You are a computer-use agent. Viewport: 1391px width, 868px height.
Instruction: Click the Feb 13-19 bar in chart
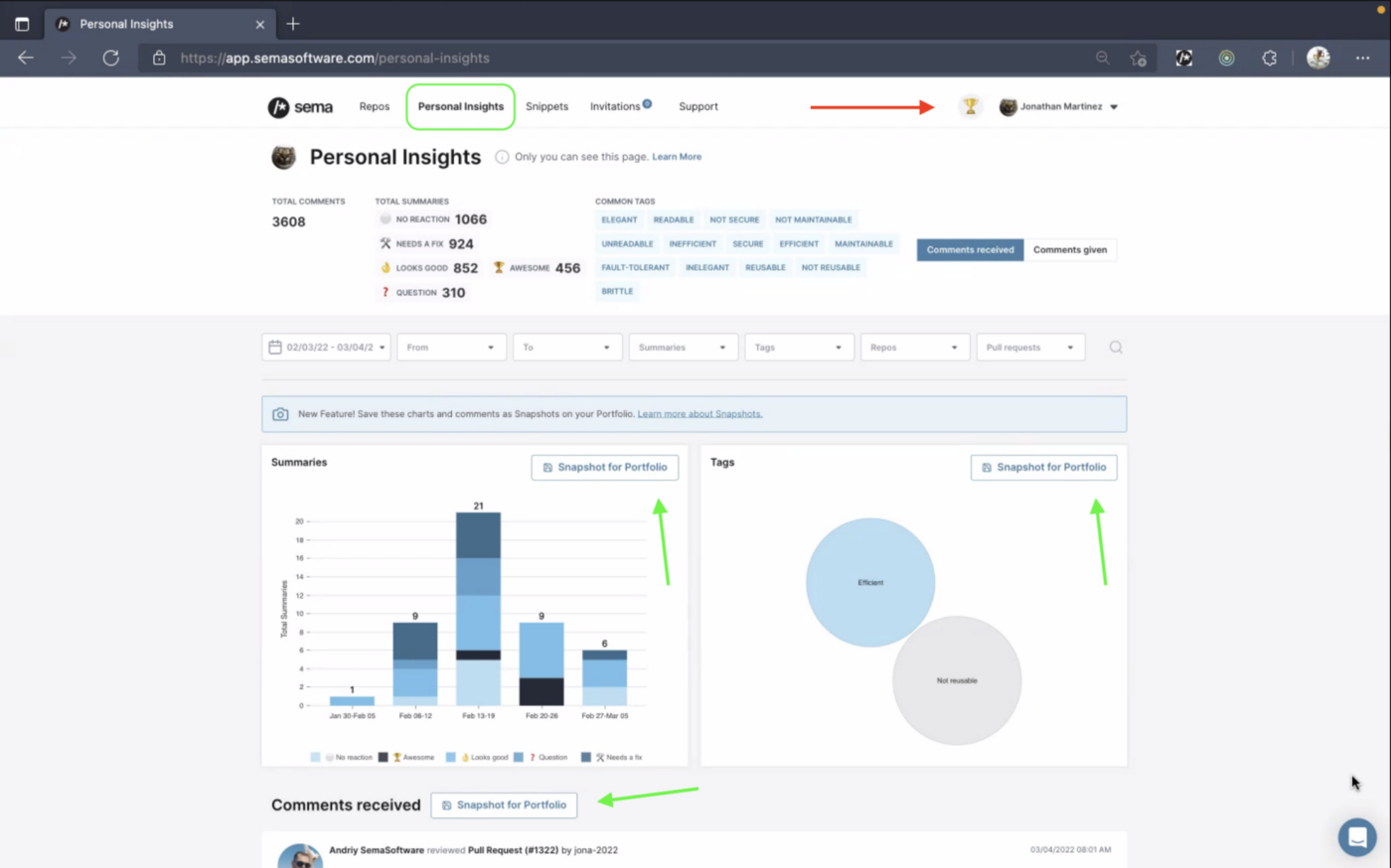[x=478, y=609]
